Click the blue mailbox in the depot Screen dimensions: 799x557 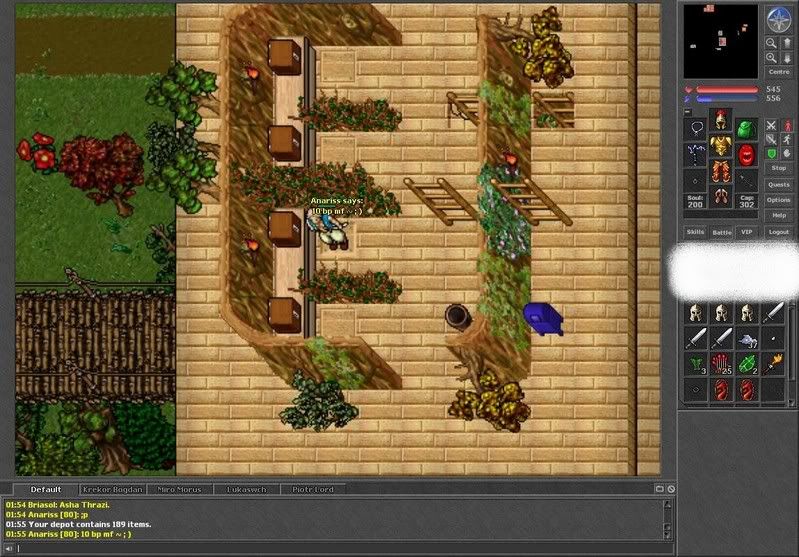tap(543, 319)
